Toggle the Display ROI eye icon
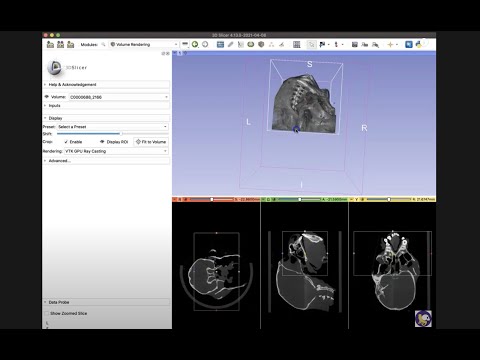Screen dimensions: 480x360 pos(102,142)
